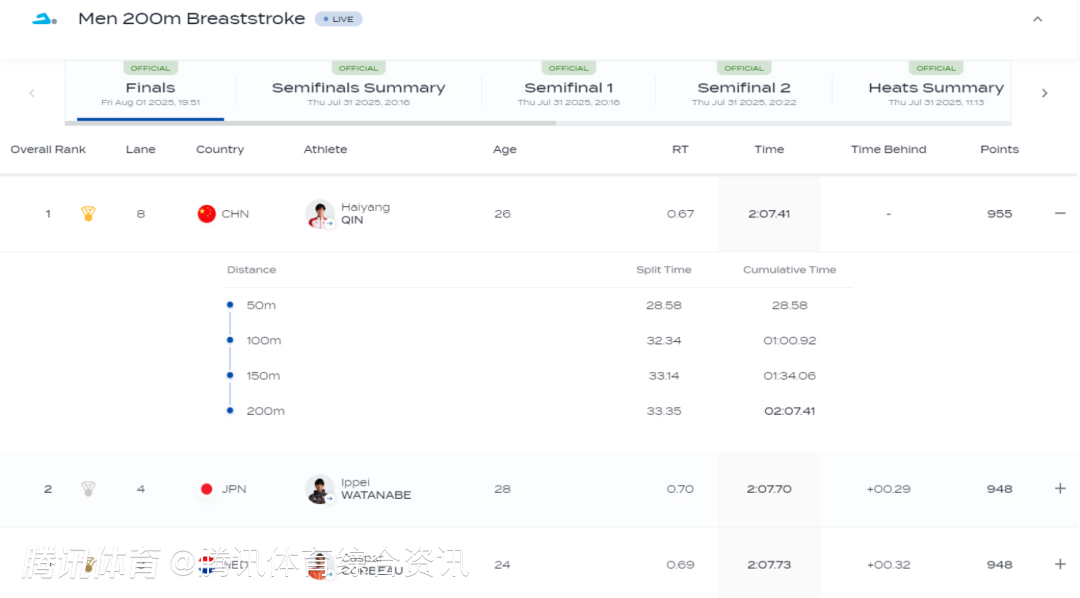The image size is (1080, 598).
Task: Click the Time column header
Action: (769, 150)
